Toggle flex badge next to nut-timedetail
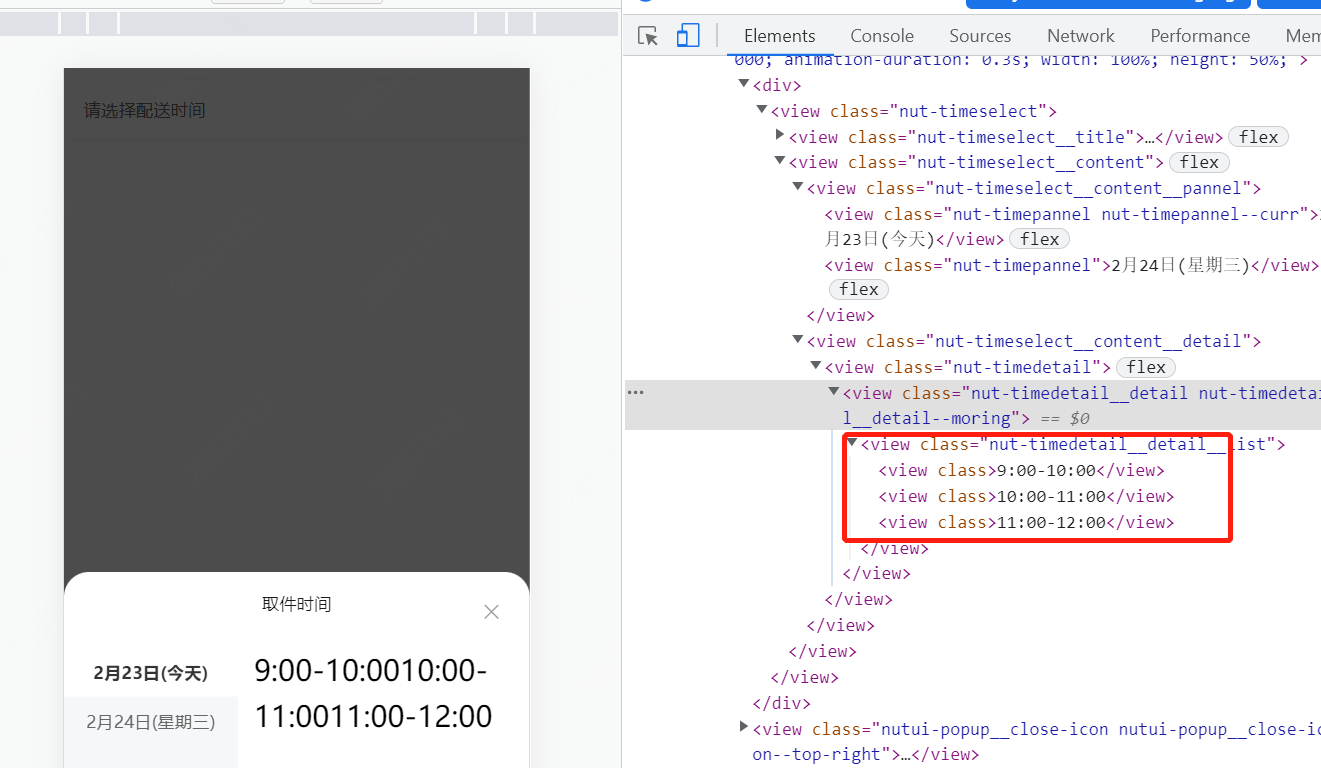The height and width of the screenshot is (768, 1321). tap(1146, 367)
